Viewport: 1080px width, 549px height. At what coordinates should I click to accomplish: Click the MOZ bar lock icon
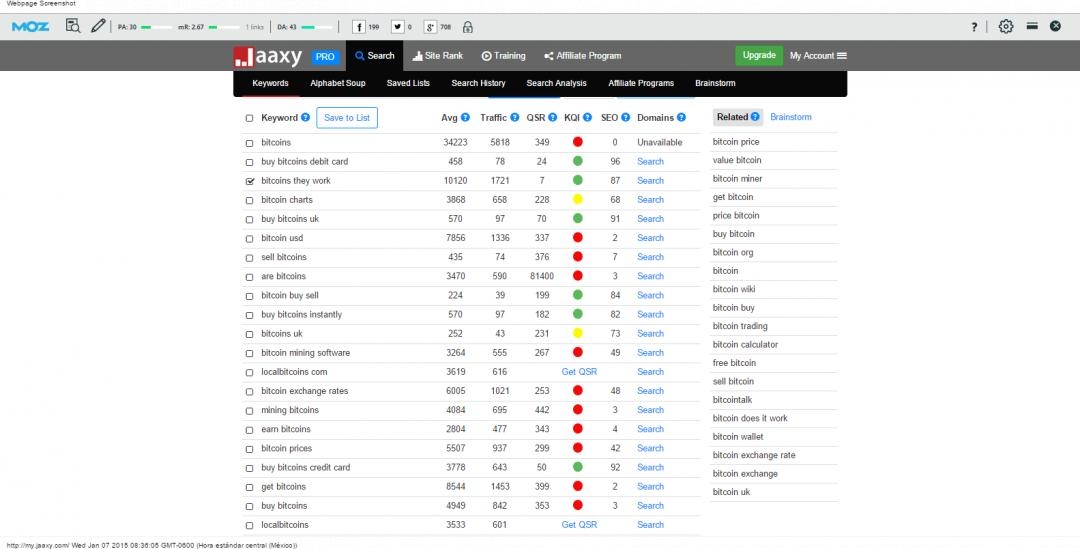coord(468,27)
